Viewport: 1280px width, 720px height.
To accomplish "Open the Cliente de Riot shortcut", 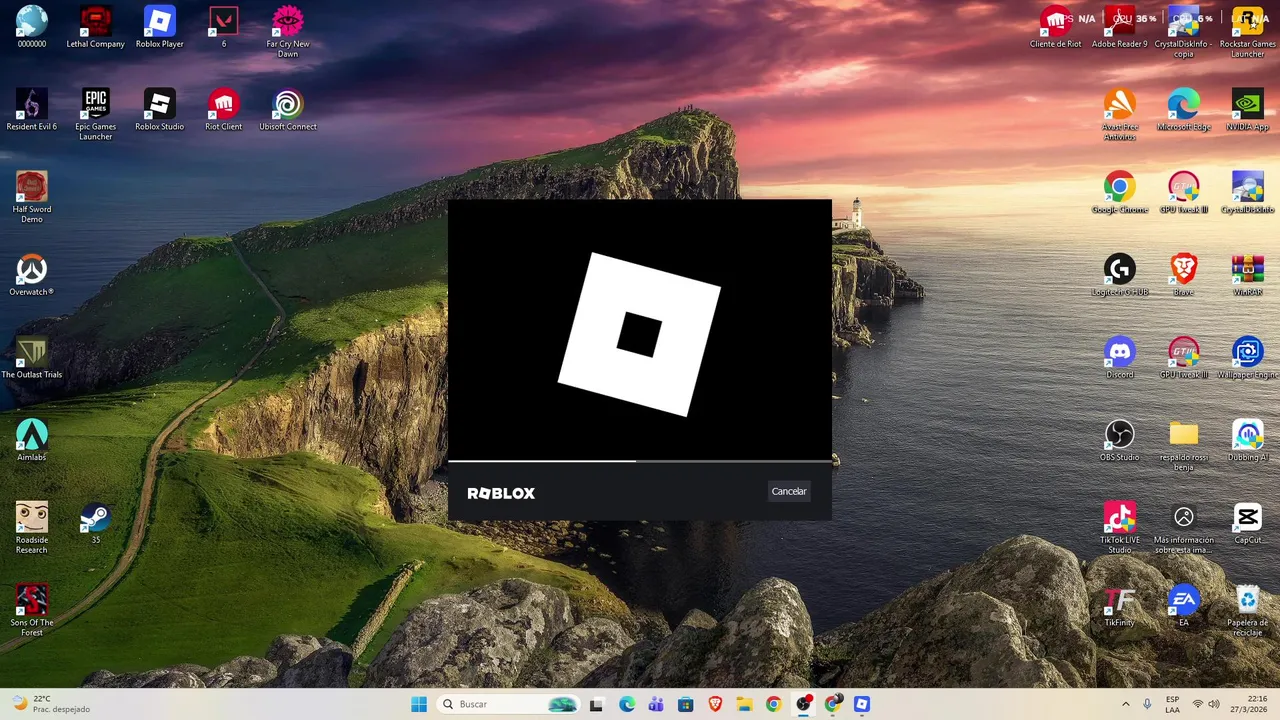I will click(1056, 27).
